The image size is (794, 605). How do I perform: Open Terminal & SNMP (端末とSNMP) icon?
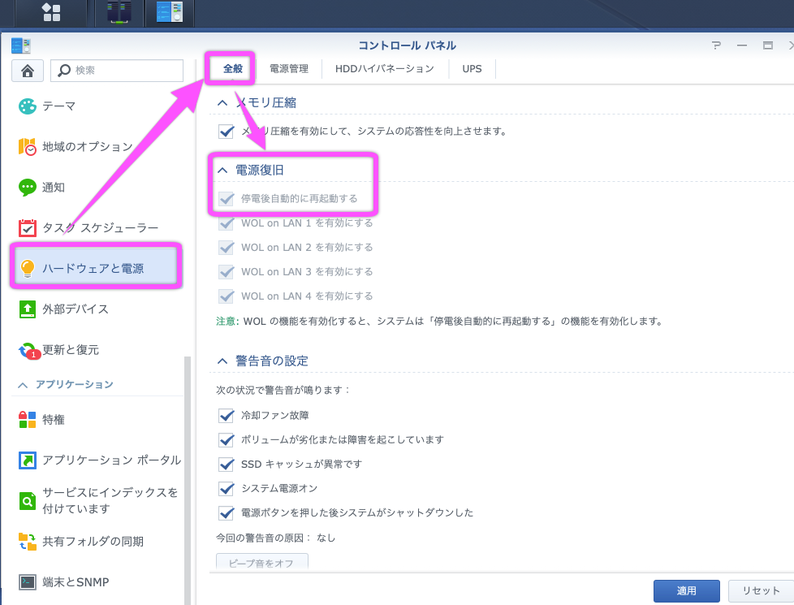(27, 582)
